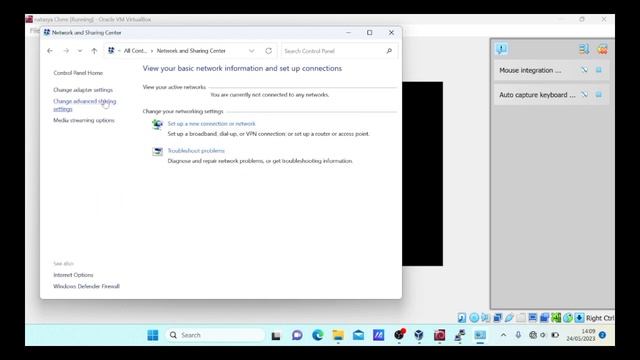Open VirtualBox cube icon on taskbar
This screenshot has width=640, height=360.
419,336
